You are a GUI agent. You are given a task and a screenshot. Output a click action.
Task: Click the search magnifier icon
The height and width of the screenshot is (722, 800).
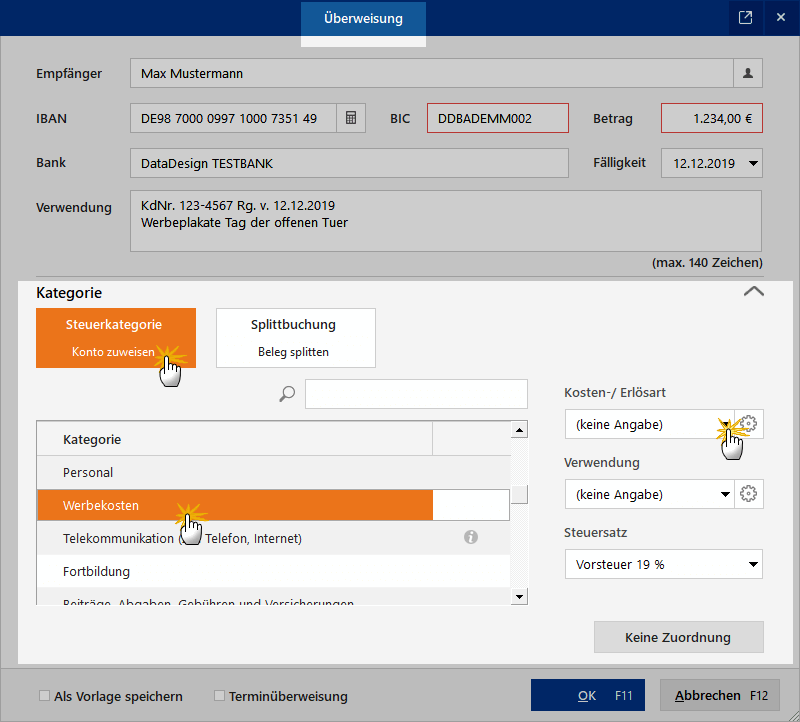(287, 393)
